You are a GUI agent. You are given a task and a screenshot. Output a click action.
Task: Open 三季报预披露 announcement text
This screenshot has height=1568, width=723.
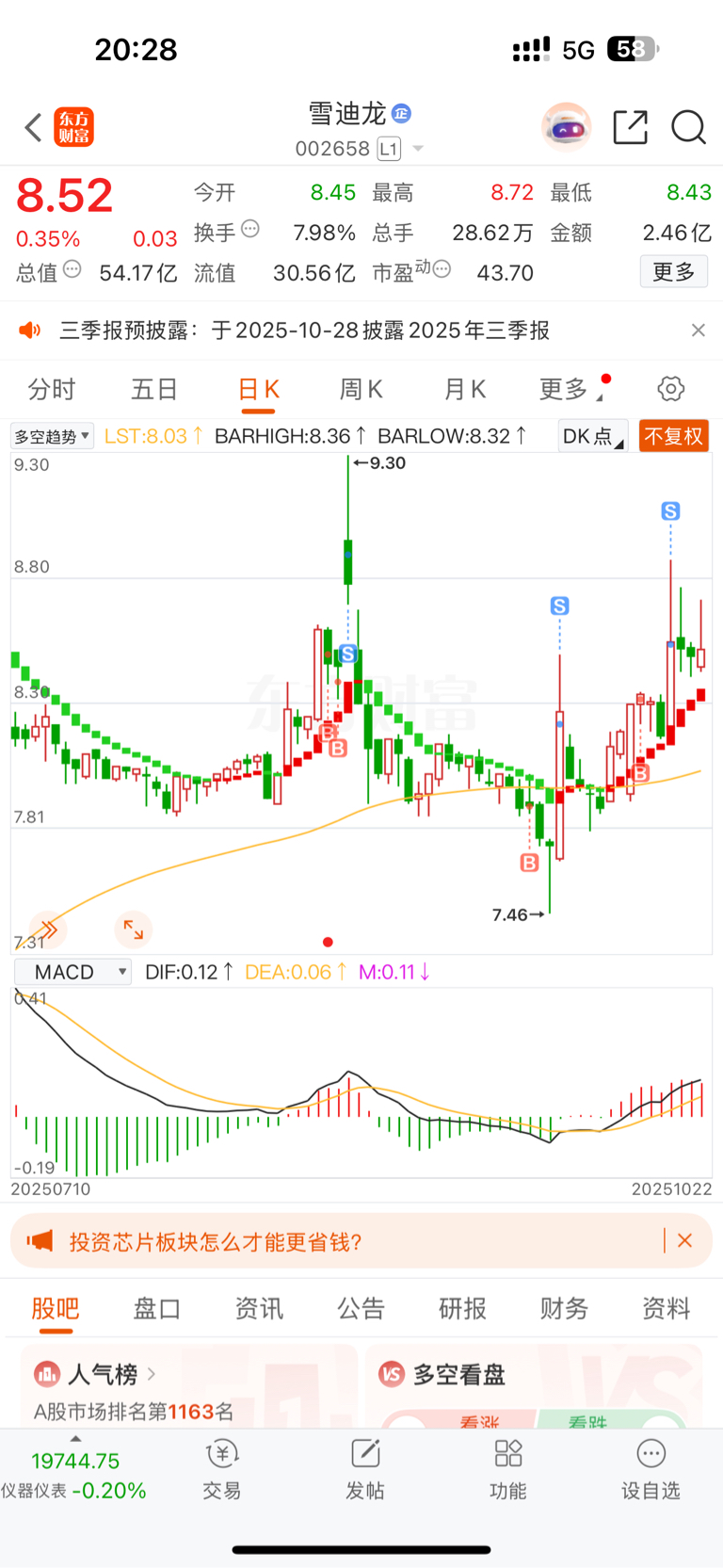pyautogui.click(x=305, y=330)
